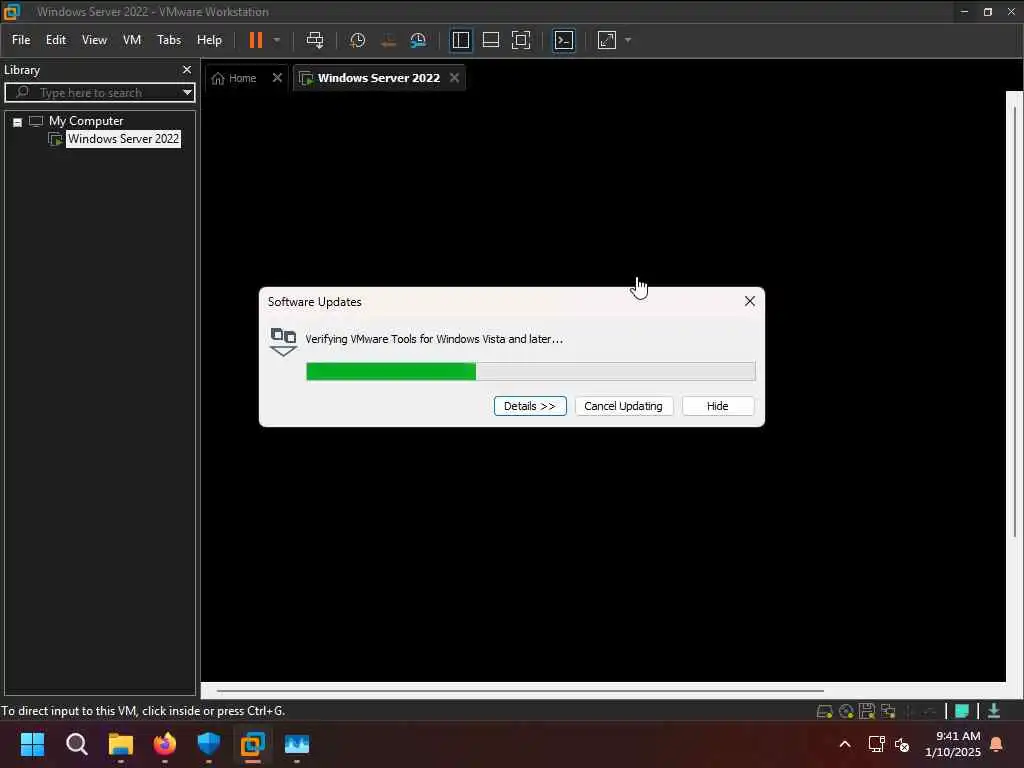Open the Windows Start menu
The height and width of the screenshot is (768, 1024).
(32, 744)
